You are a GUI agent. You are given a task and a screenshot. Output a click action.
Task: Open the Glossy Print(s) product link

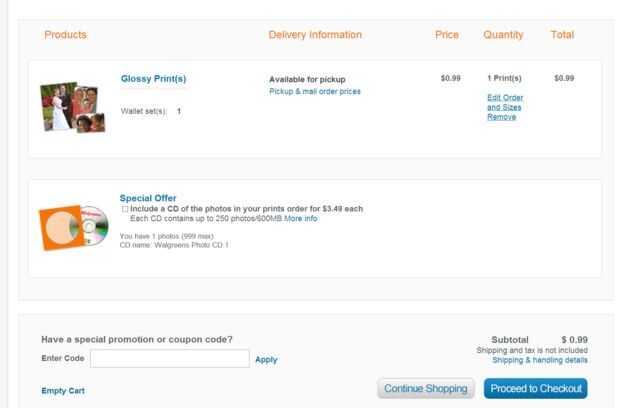point(153,78)
